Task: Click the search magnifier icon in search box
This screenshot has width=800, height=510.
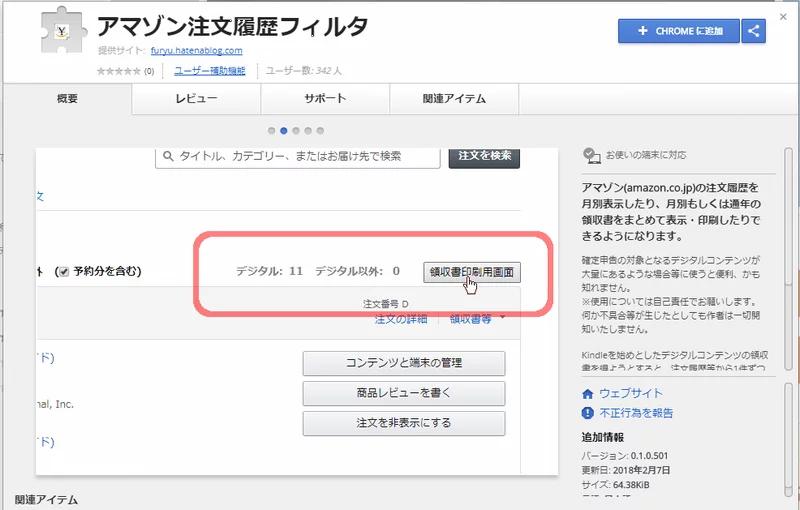Action: pos(168,156)
